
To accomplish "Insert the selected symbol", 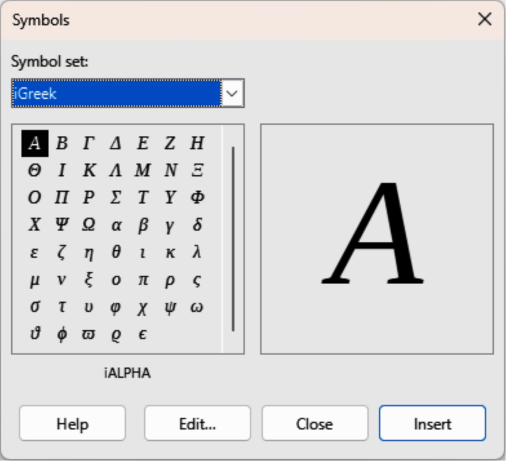I will coord(432,423).
